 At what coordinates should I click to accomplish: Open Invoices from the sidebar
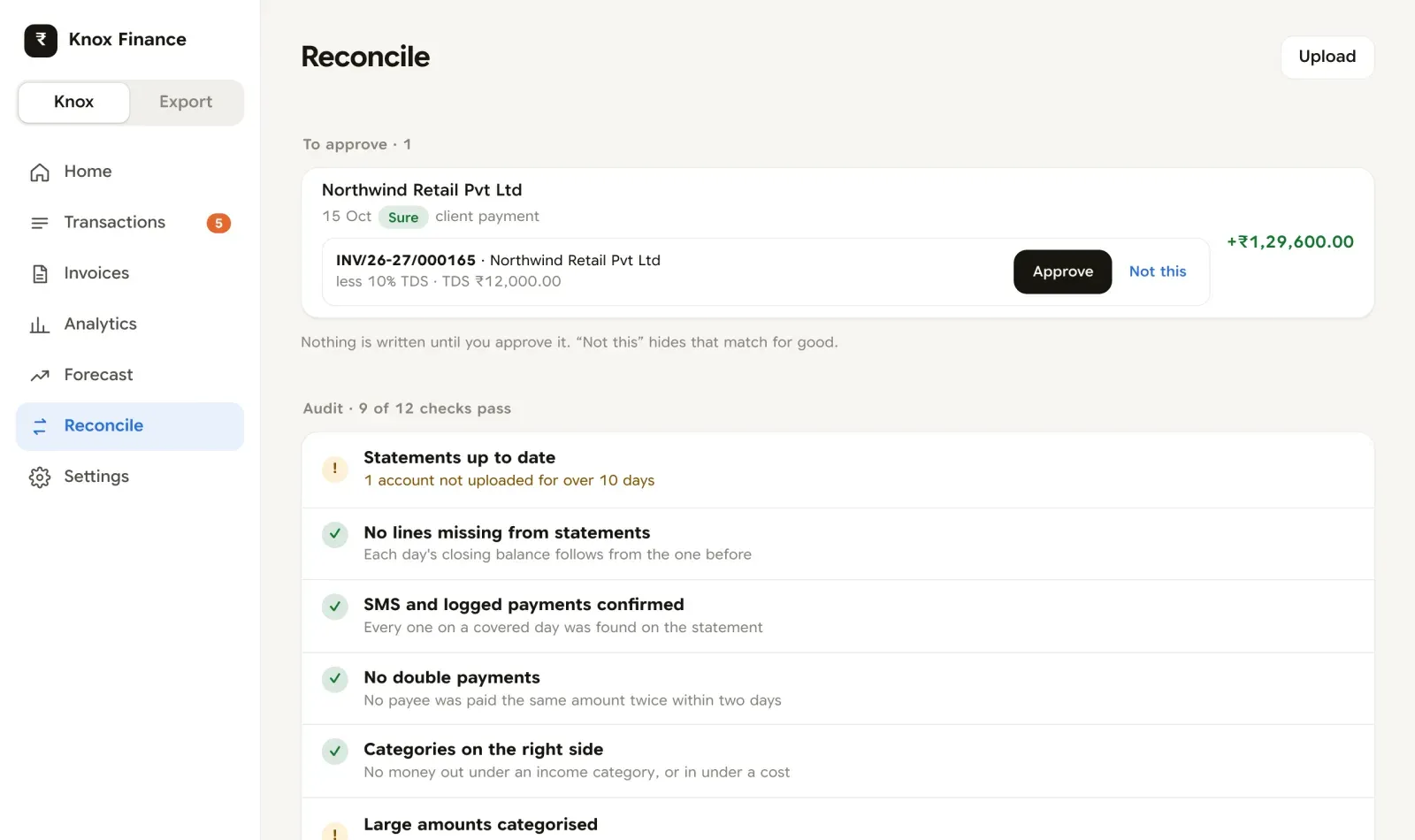130,273
